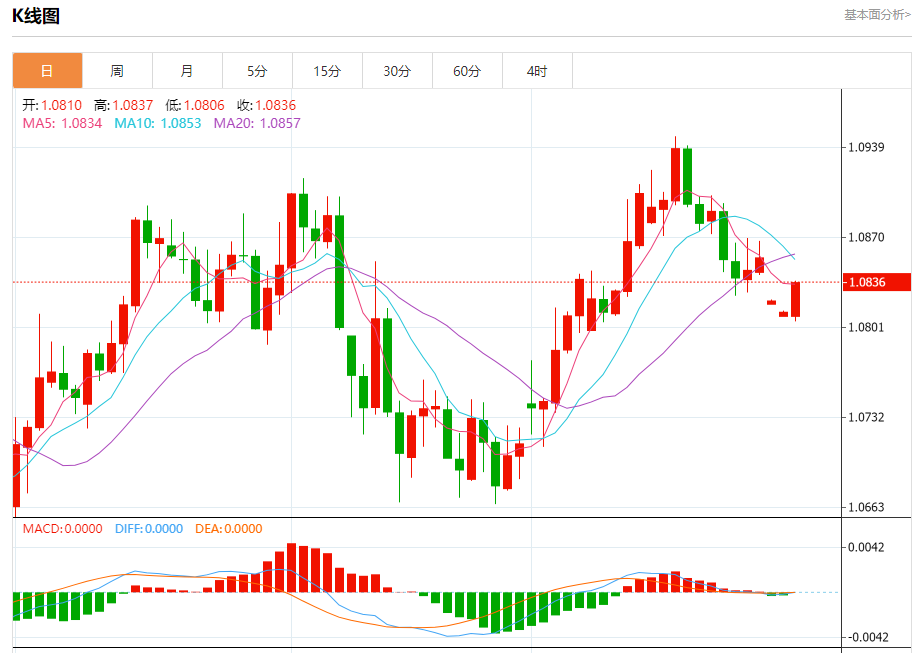This screenshot has width=918, height=653.
Task: Open the 5分 interval tab
Action: tap(257, 71)
